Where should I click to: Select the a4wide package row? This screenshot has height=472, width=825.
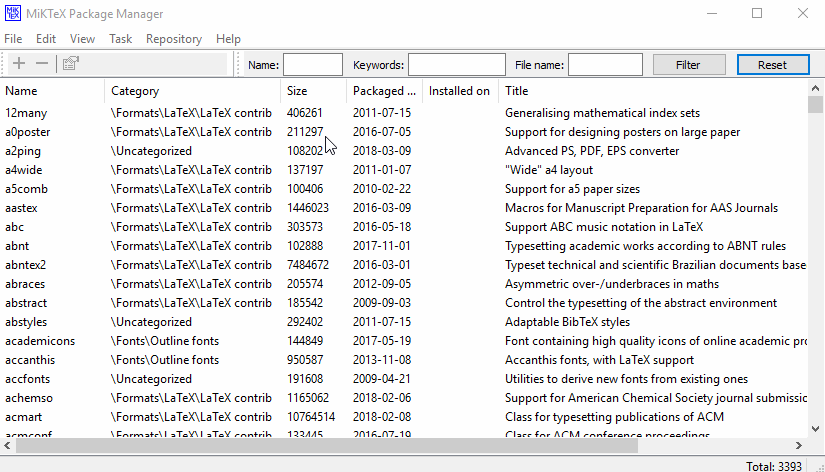[404, 169]
